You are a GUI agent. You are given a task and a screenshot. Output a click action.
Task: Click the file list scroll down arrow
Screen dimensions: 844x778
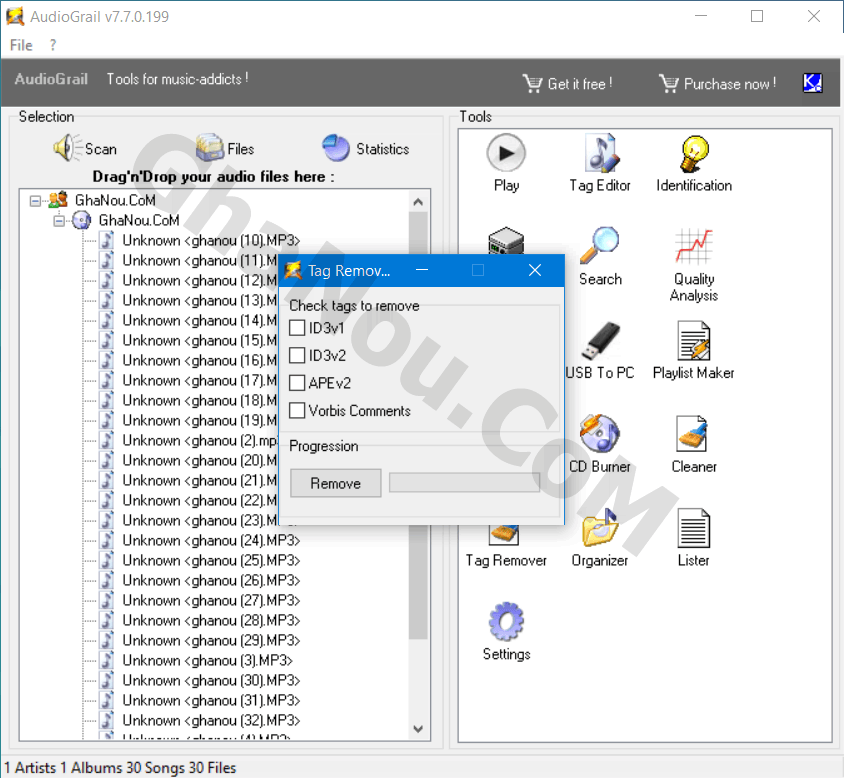tap(418, 728)
